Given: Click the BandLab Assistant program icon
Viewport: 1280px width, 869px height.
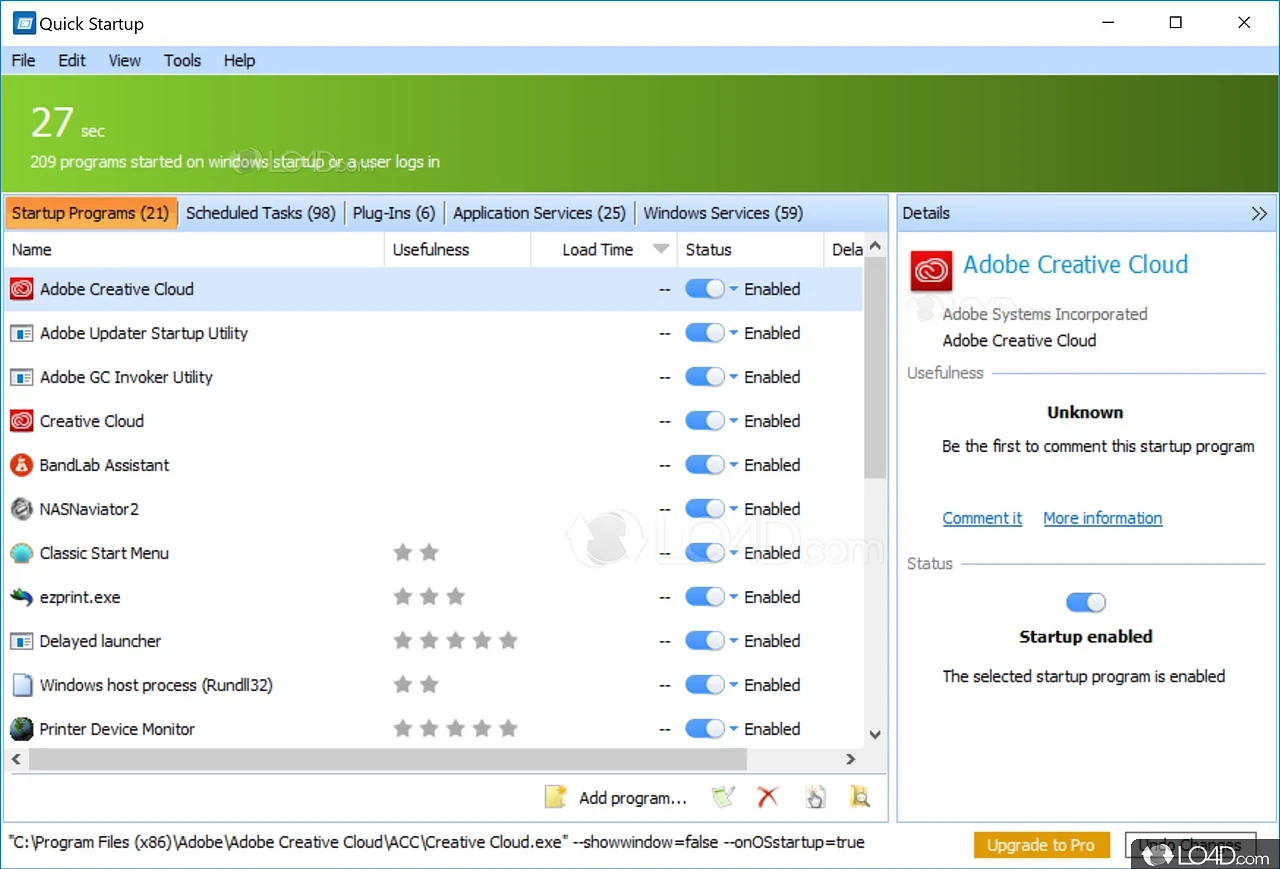Looking at the screenshot, I should point(21,465).
